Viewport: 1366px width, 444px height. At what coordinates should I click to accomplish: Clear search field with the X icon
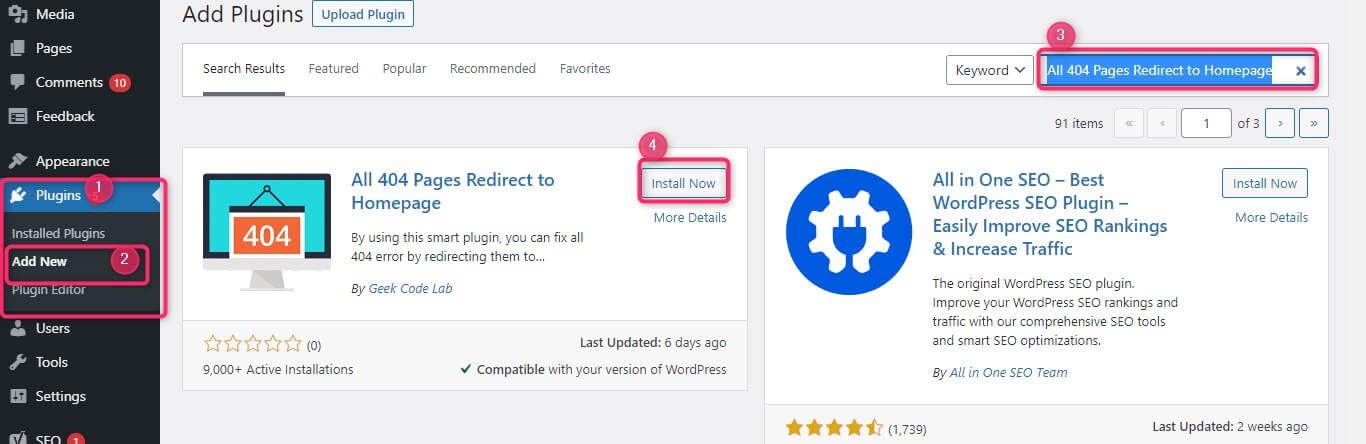click(1301, 71)
